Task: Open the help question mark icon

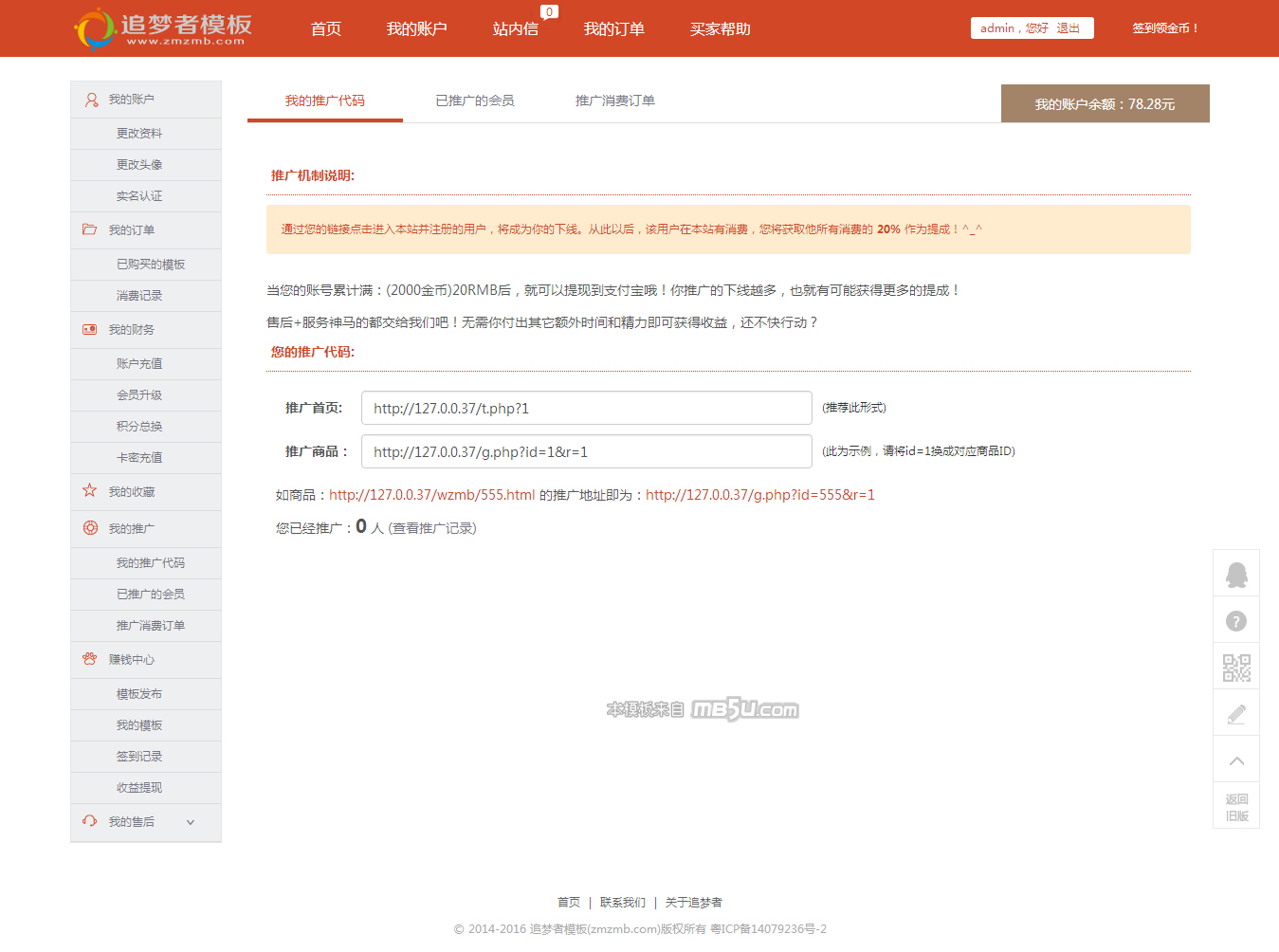Action: pos(1236,621)
